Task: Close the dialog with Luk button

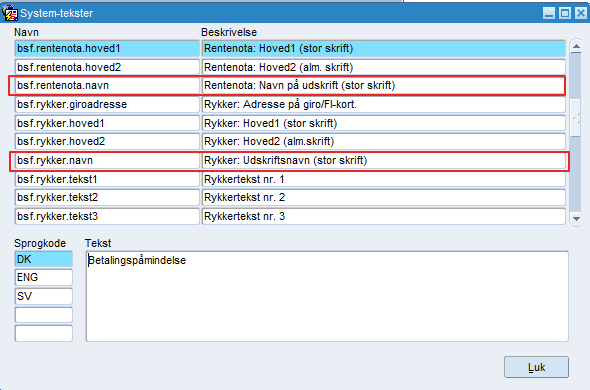Action: (x=536, y=367)
